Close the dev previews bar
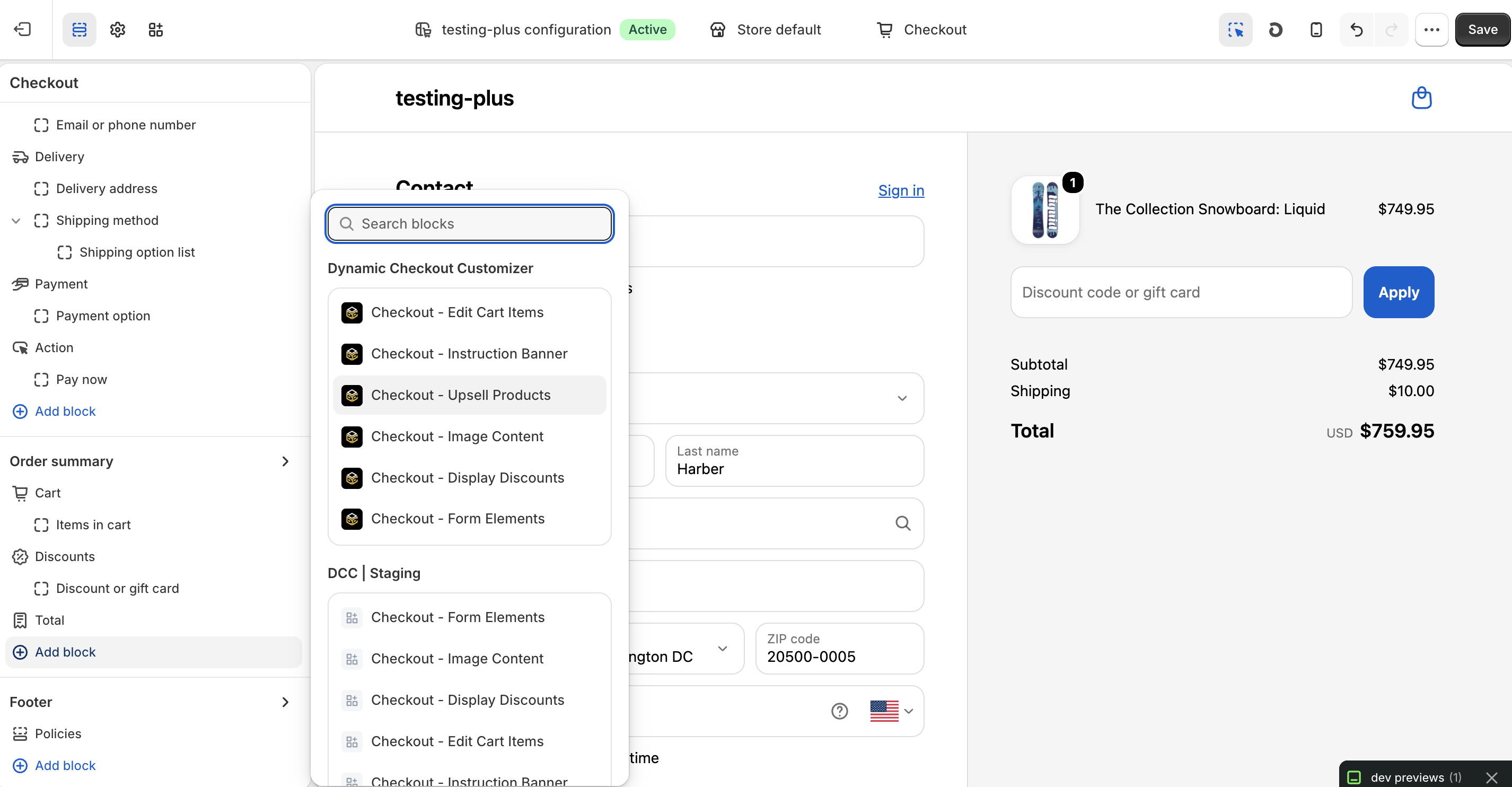1512x787 pixels. point(1491,777)
